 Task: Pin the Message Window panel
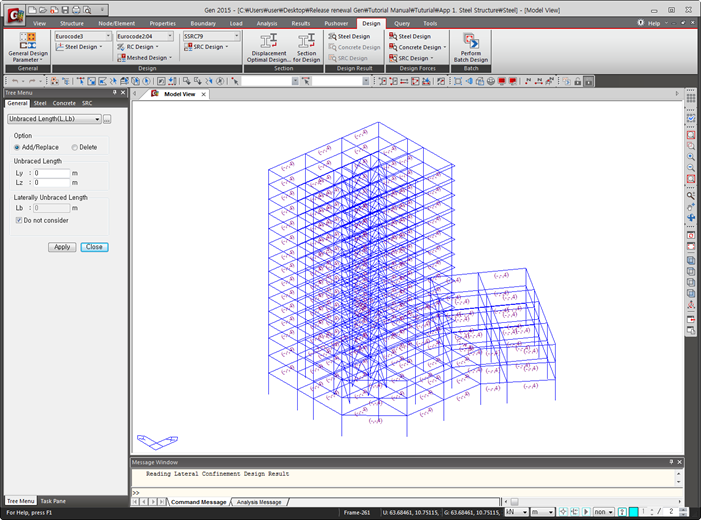point(671,462)
